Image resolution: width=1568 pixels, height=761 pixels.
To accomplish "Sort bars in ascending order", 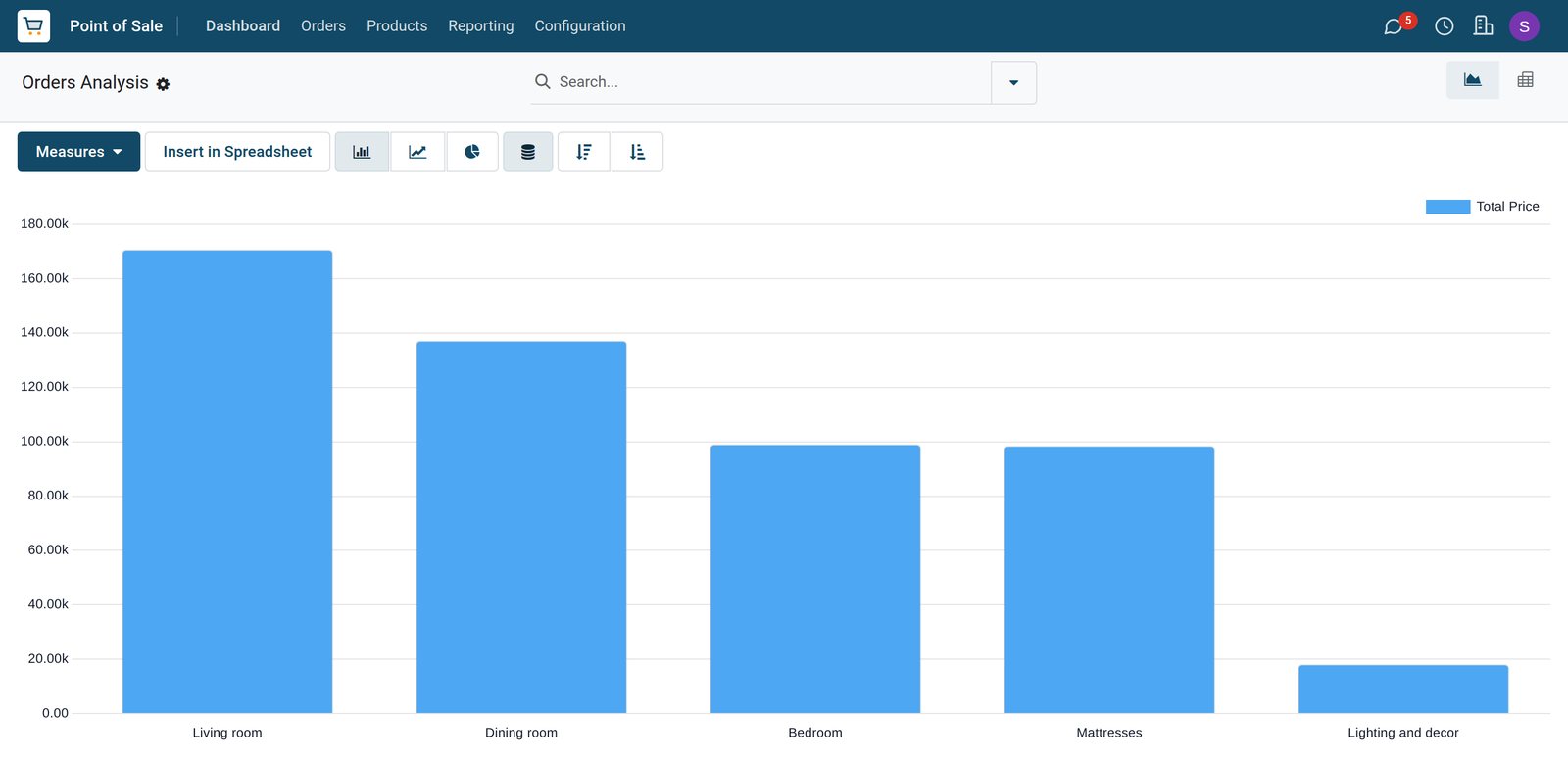I will click(637, 152).
